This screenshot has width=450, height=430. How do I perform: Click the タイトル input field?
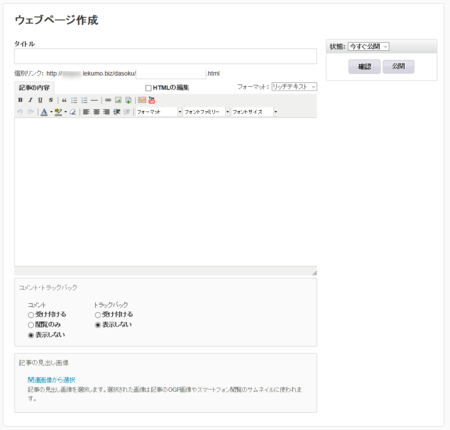165,56
